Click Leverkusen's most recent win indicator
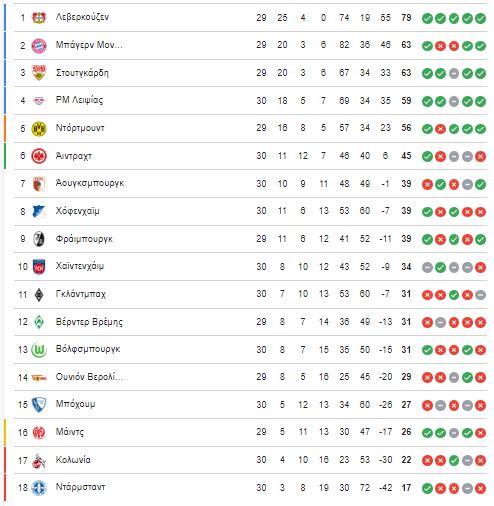This screenshot has height=506, width=494. tap(480, 18)
